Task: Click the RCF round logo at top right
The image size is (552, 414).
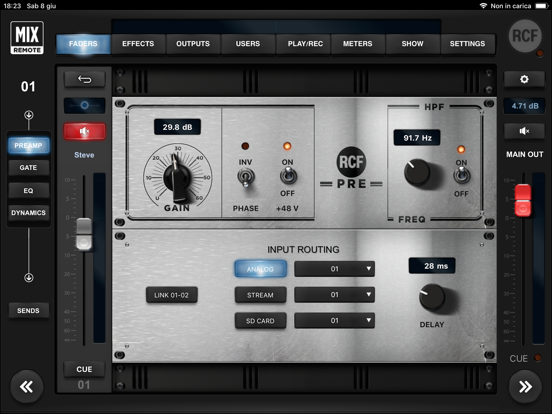Action: click(525, 36)
